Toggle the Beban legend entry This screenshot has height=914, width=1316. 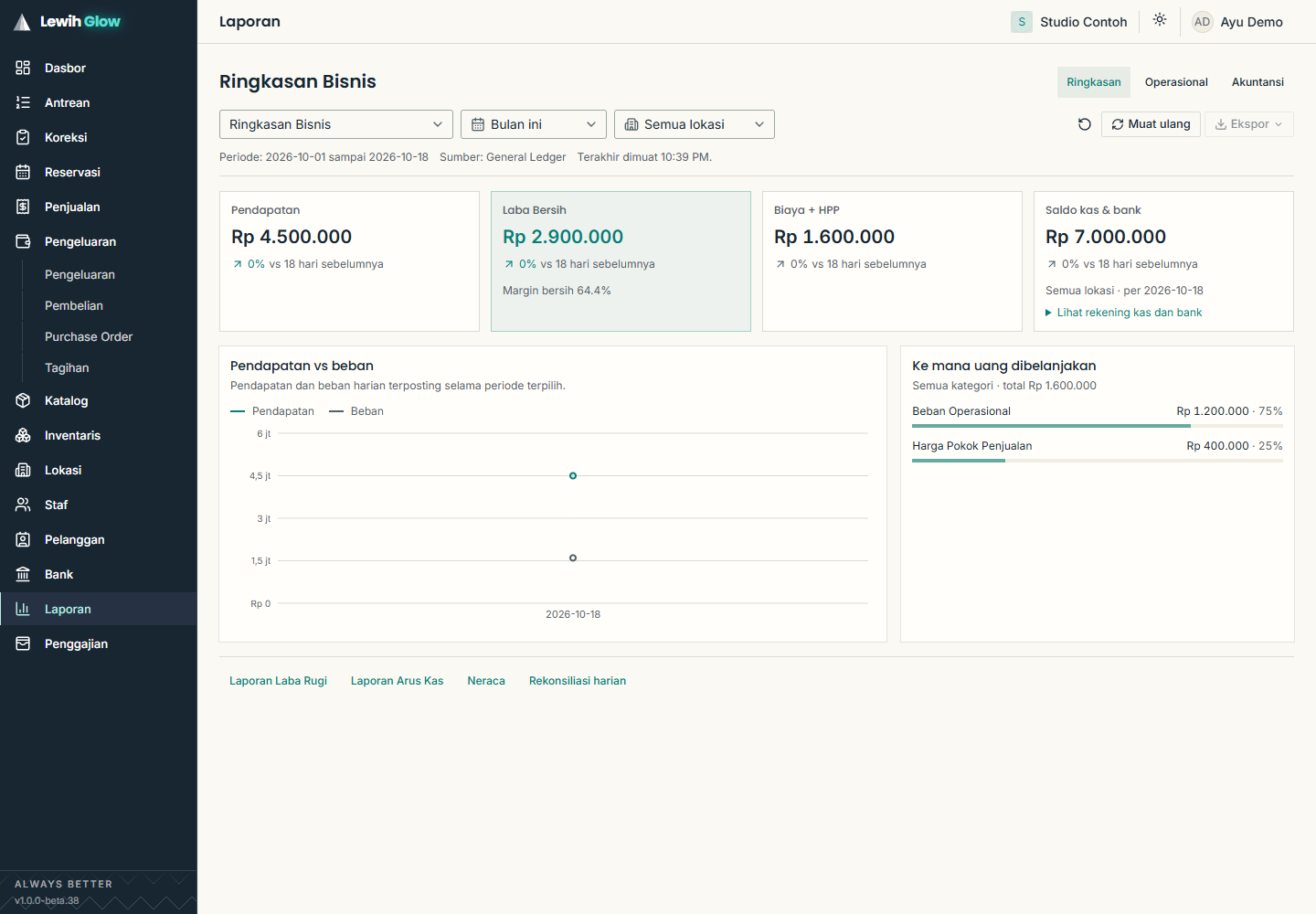pos(356,411)
